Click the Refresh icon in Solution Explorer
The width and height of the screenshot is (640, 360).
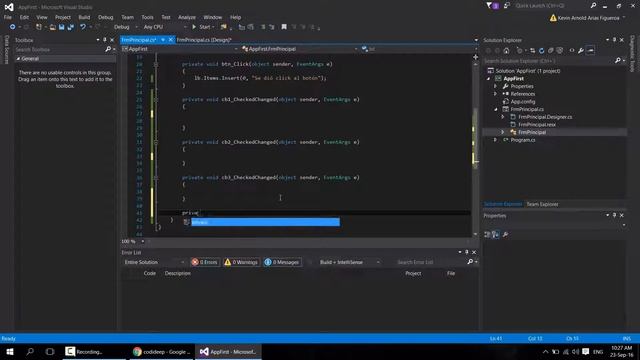[x=542, y=51]
